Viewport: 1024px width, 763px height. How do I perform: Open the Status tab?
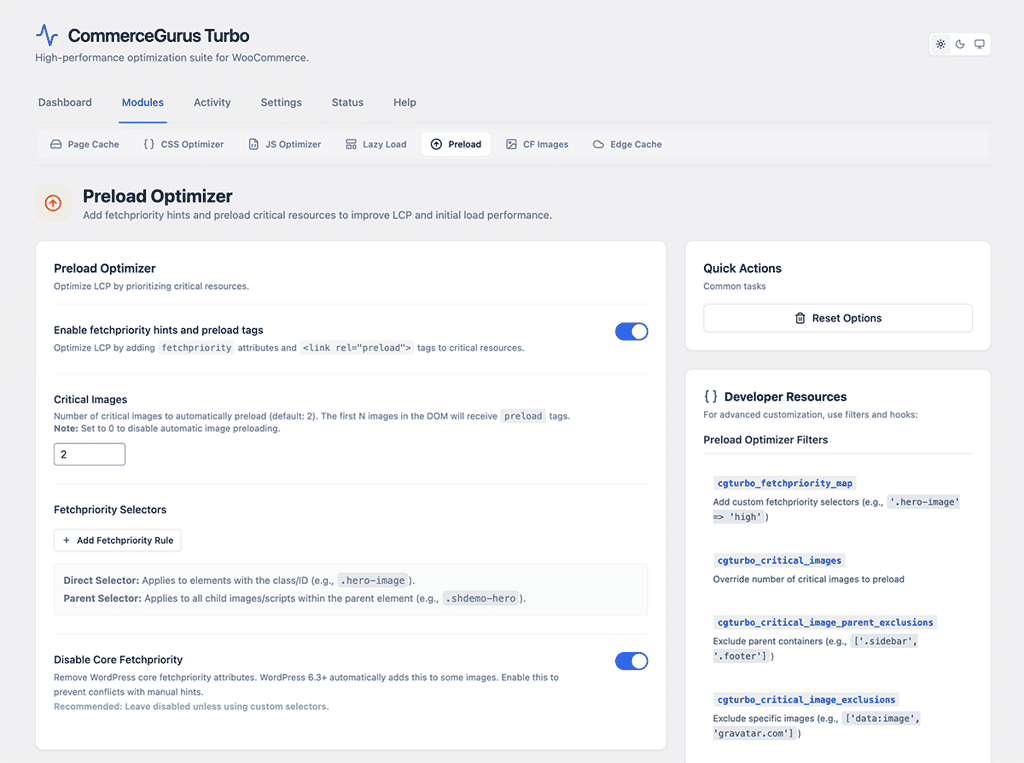click(x=347, y=103)
